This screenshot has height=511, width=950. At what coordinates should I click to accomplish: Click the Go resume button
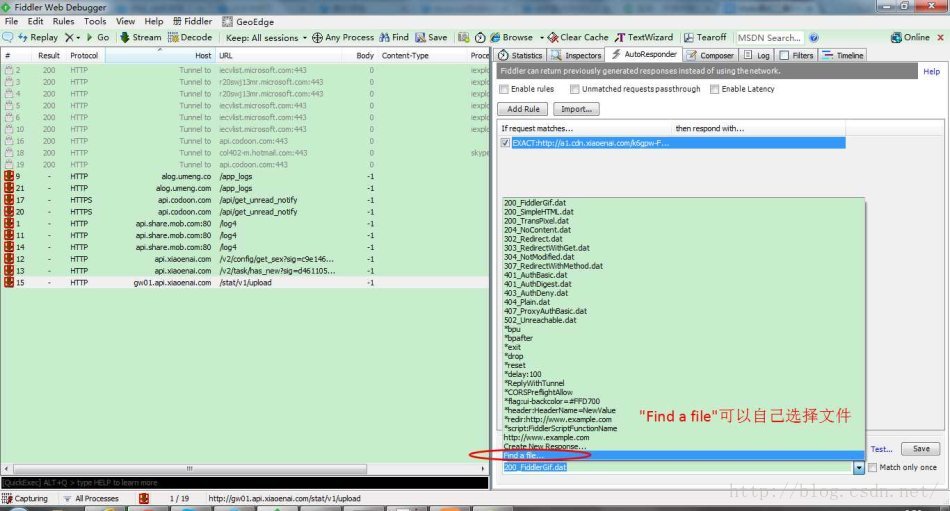coord(98,37)
